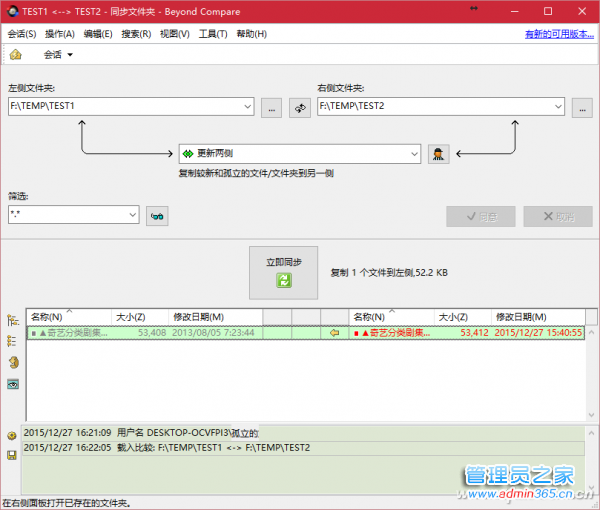This screenshot has height=510, width=600.
Task: Minimize the Beyond Compare window
Action: (514, 11)
